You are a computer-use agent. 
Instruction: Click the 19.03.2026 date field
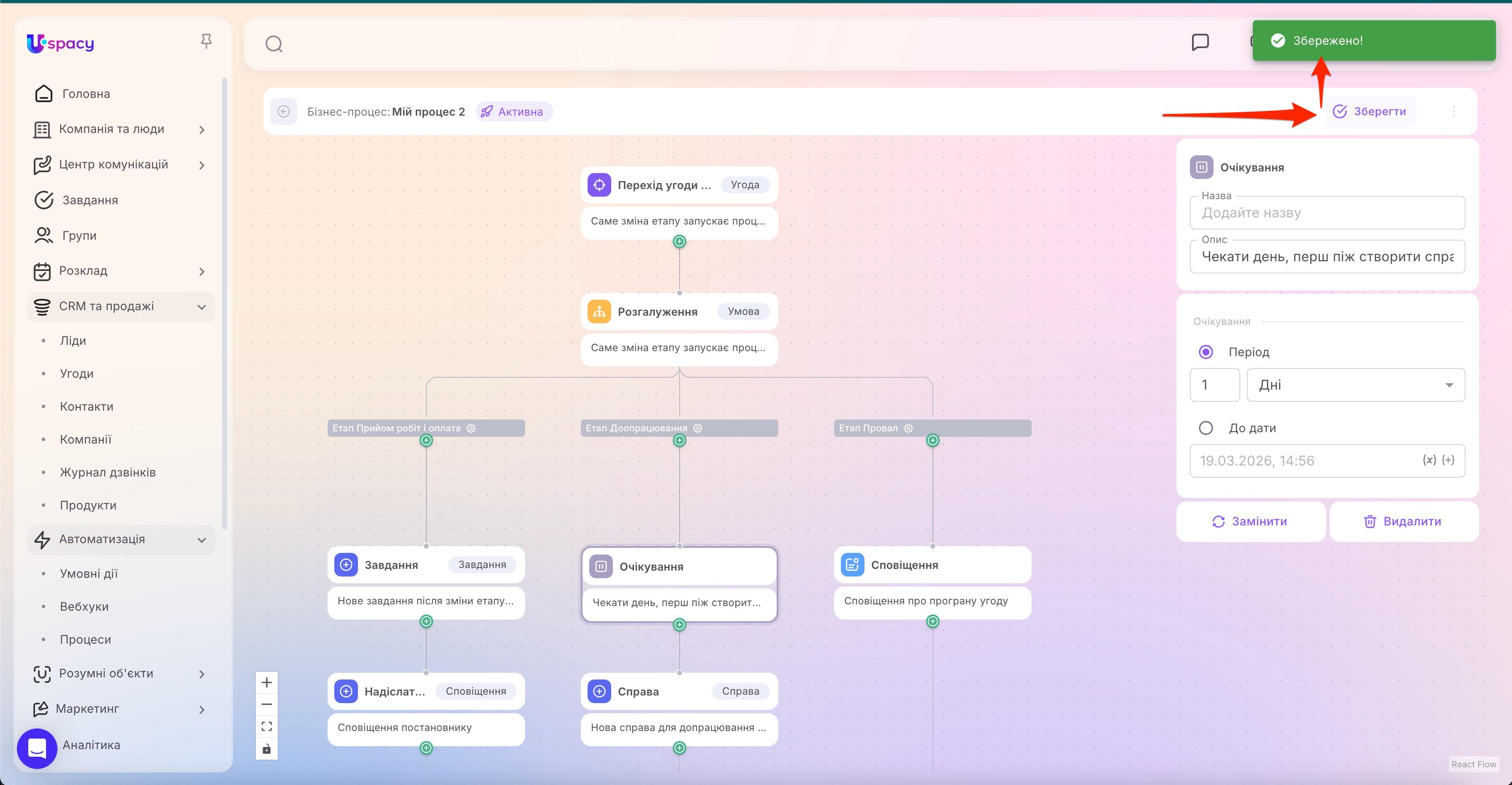click(x=1257, y=460)
